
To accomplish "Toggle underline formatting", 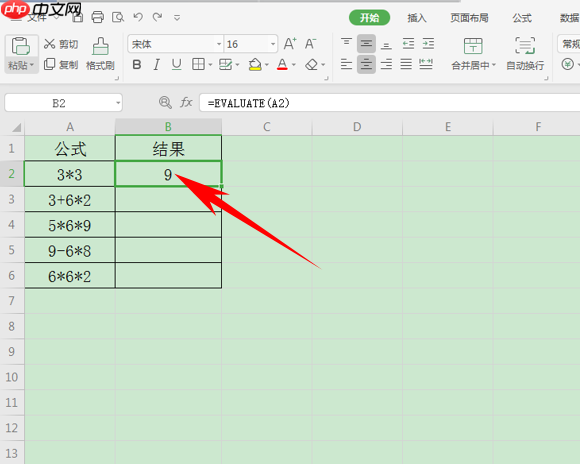I will click(x=176, y=65).
